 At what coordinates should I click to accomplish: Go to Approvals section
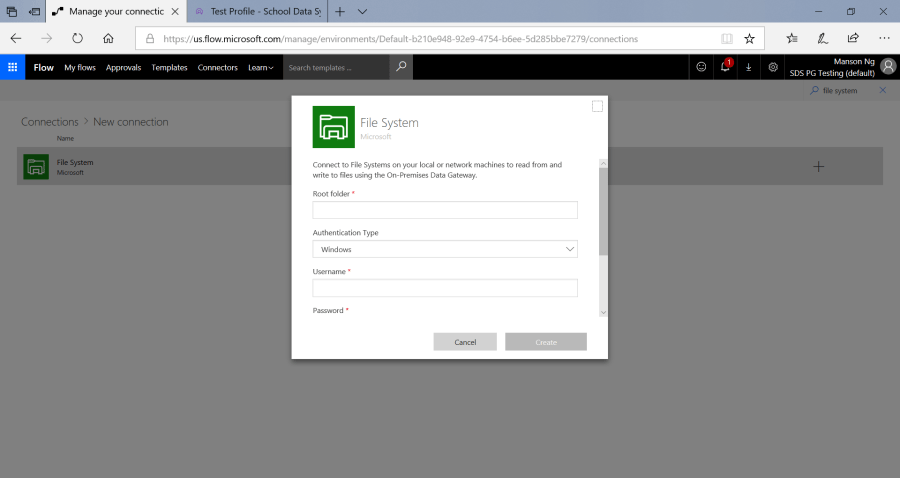tap(123, 67)
